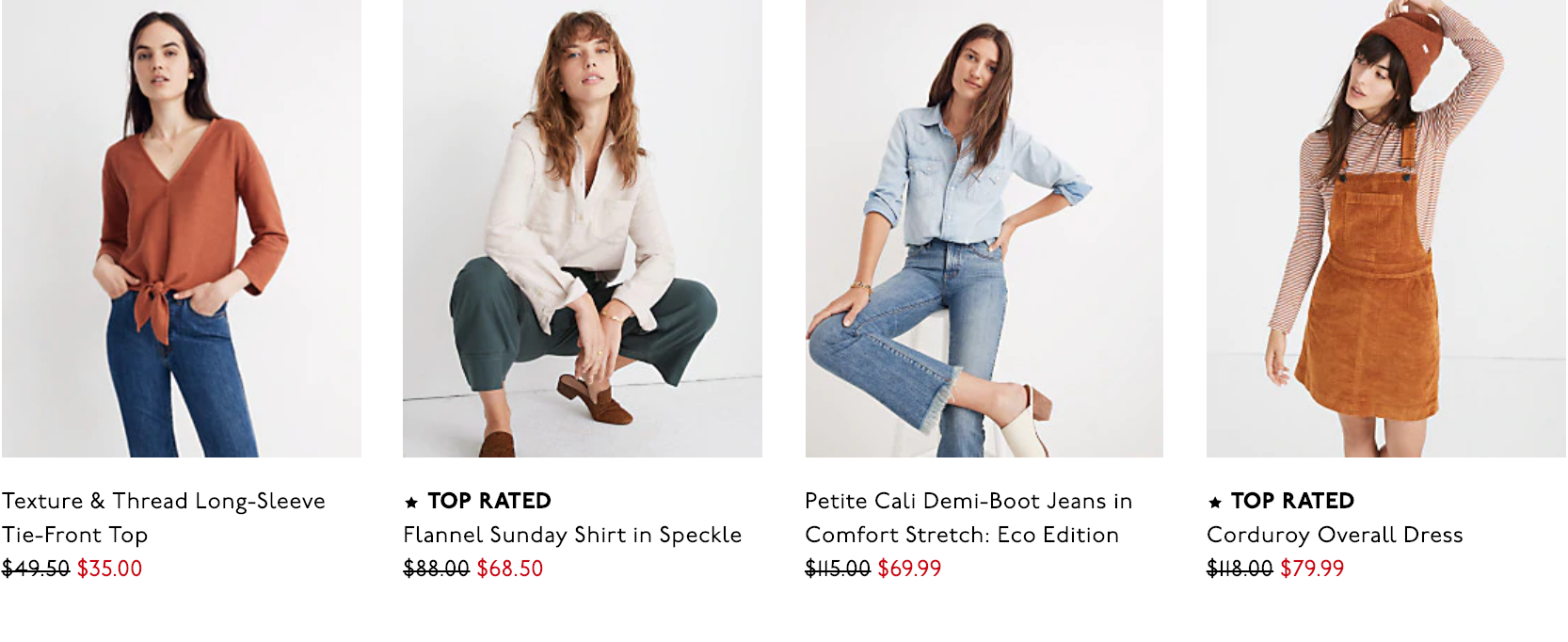
Task: Click the crossed-out $49.50 original price
Action: coord(36,569)
